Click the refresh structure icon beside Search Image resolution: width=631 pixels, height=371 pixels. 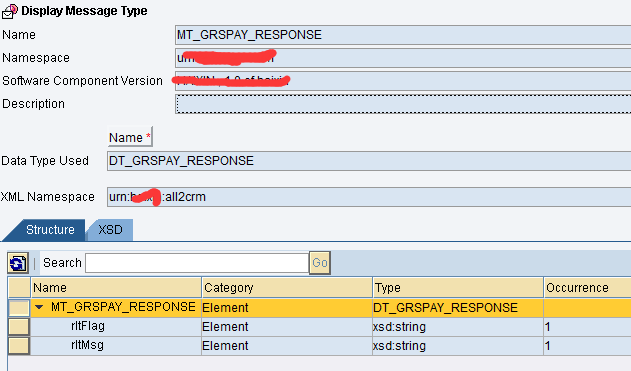[18, 264]
